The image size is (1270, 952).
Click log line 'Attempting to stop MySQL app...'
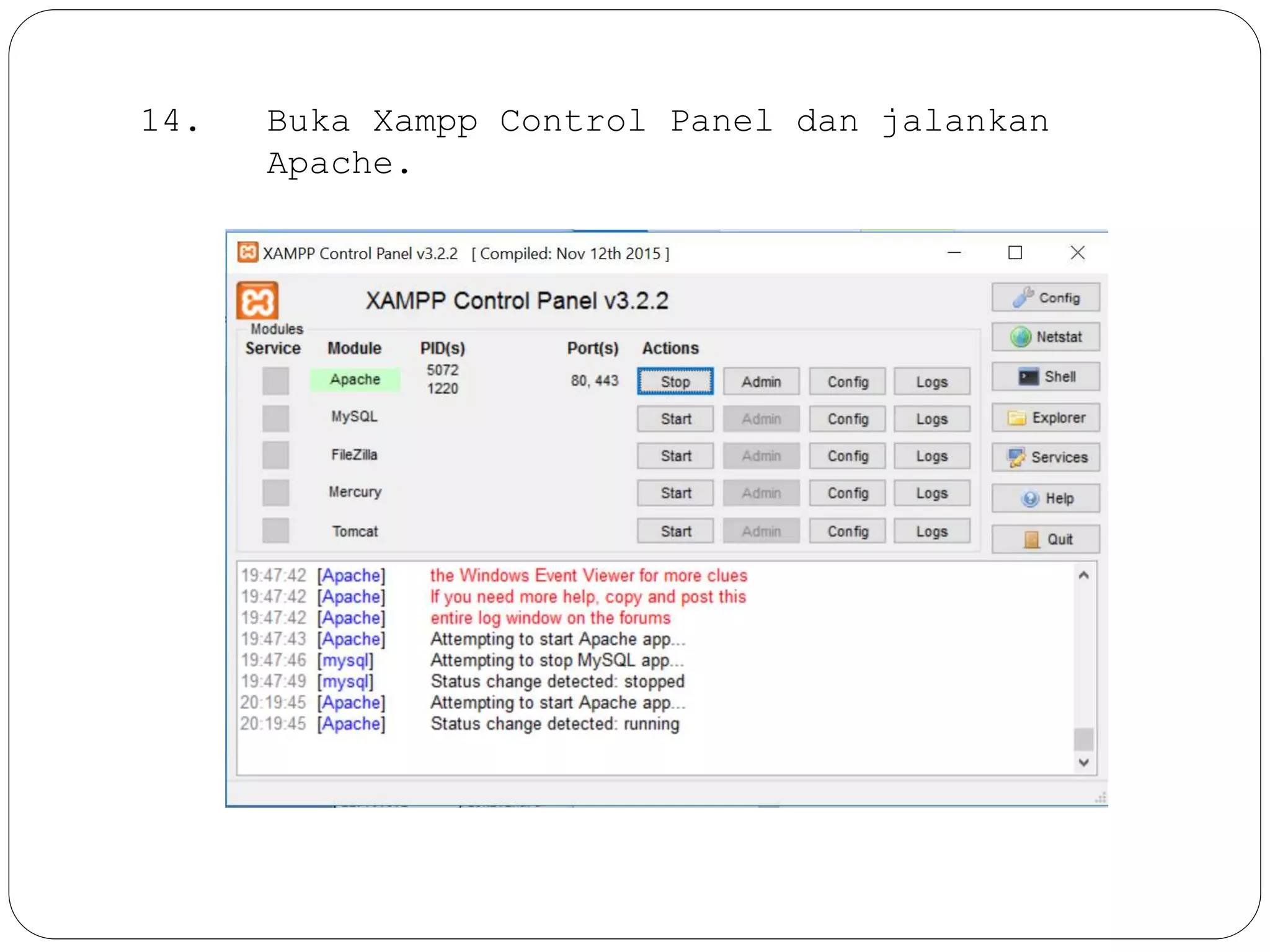(557, 660)
